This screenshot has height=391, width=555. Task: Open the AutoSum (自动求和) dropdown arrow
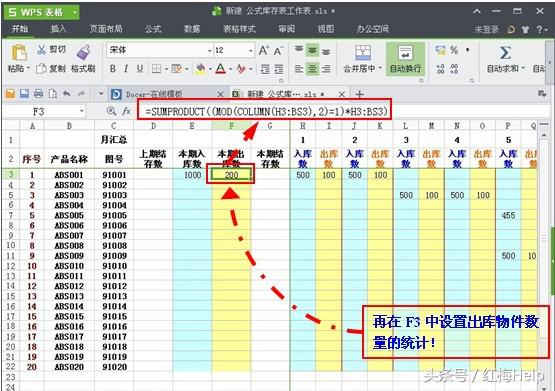click(522, 68)
